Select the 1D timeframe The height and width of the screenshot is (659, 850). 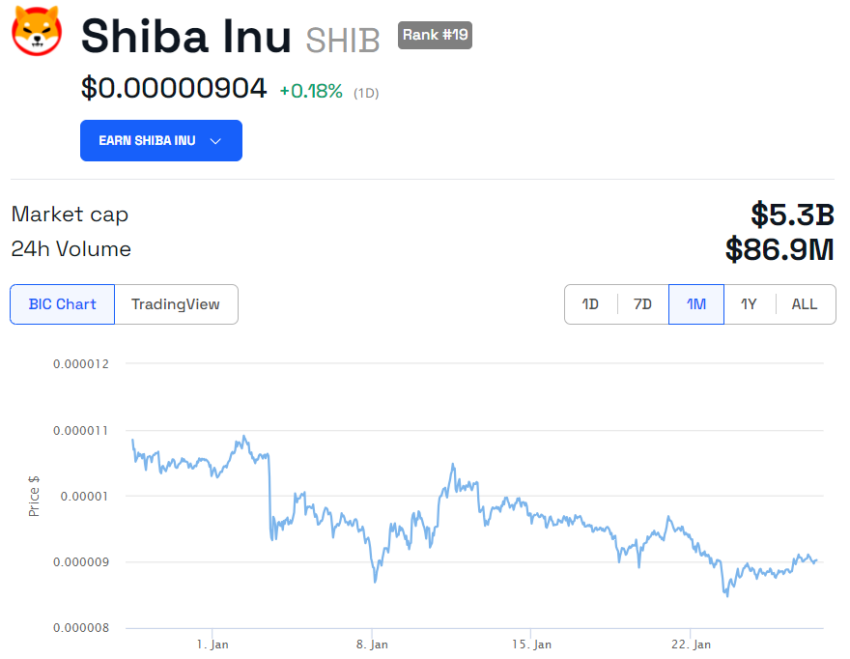[590, 304]
